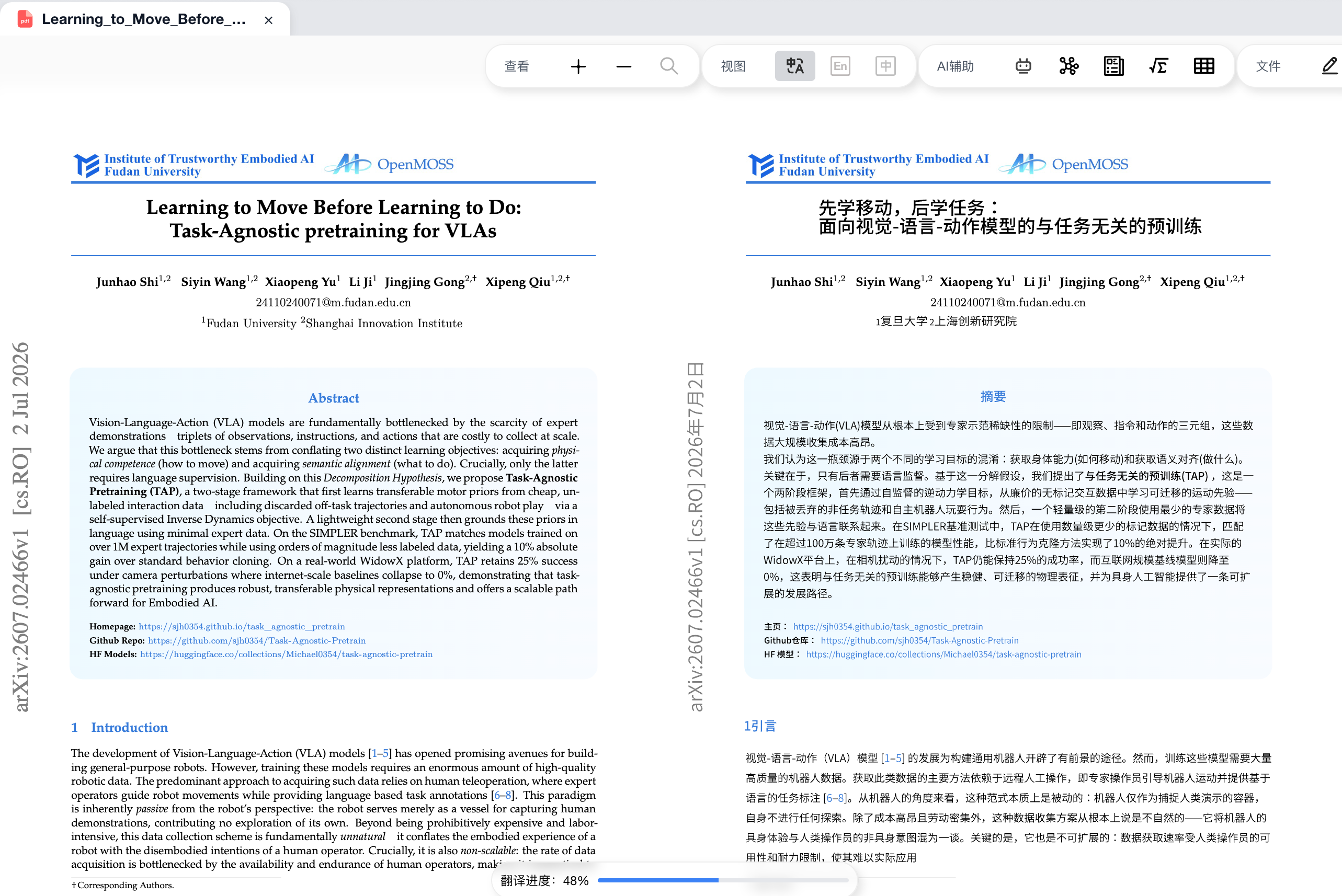Click author name "Junhao Shi" on left page

click(127, 282)
